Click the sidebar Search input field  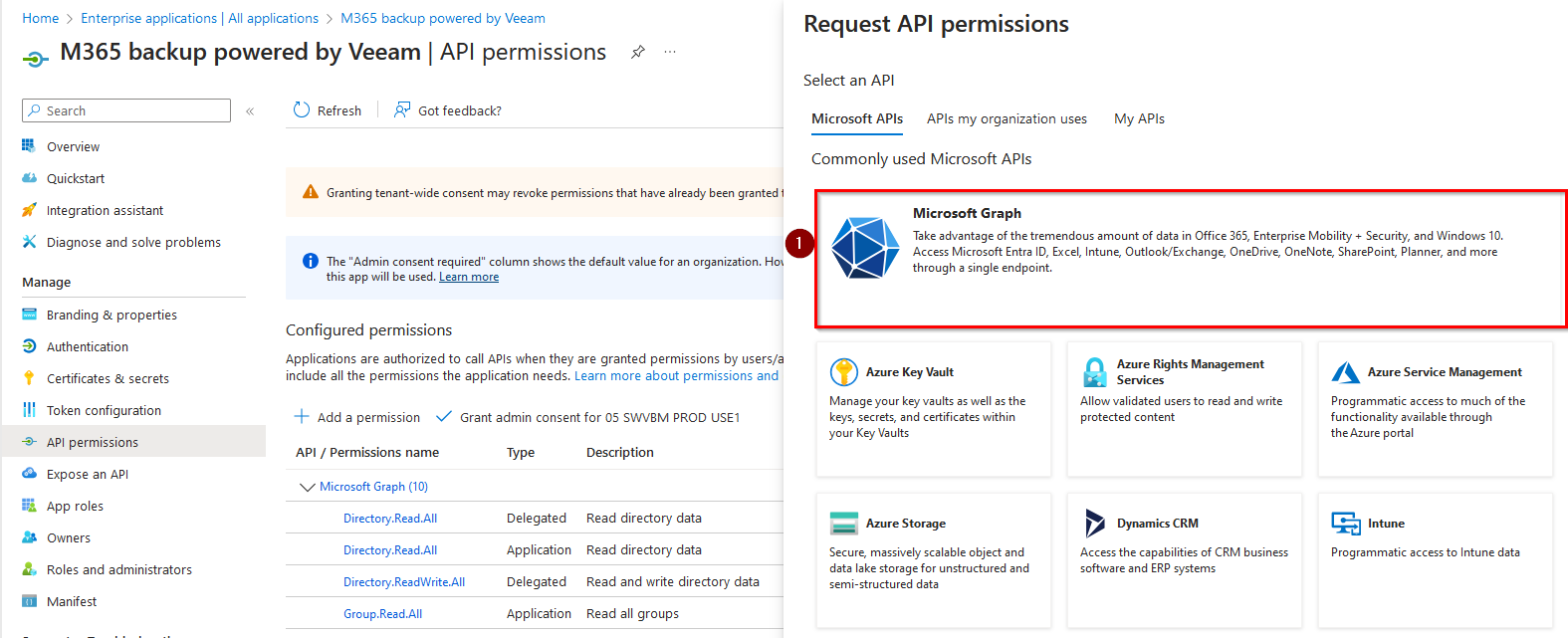126,110
